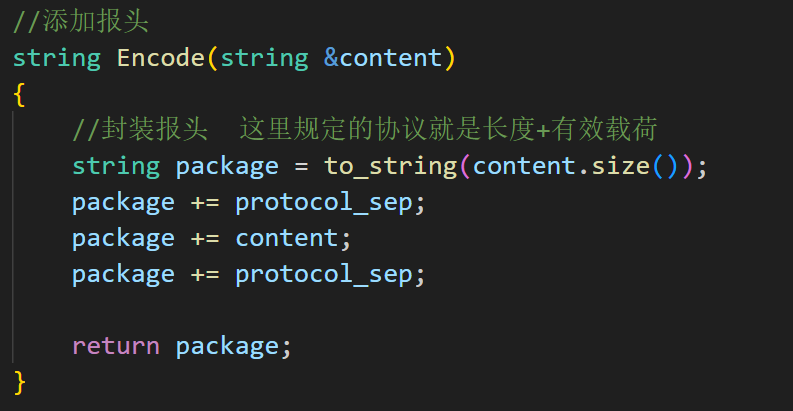Click the return keyword
This screenshot has width=793, height=411.
[x=115, y=346]
